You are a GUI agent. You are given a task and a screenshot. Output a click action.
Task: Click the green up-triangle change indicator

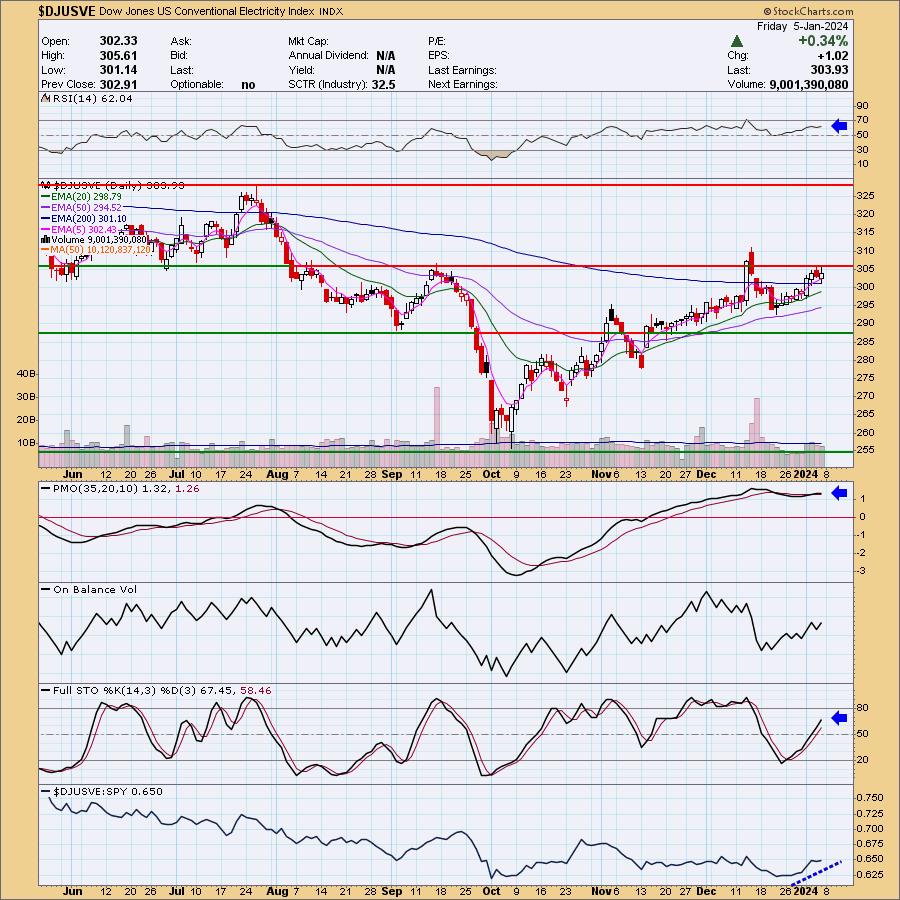tap(737, 41)
